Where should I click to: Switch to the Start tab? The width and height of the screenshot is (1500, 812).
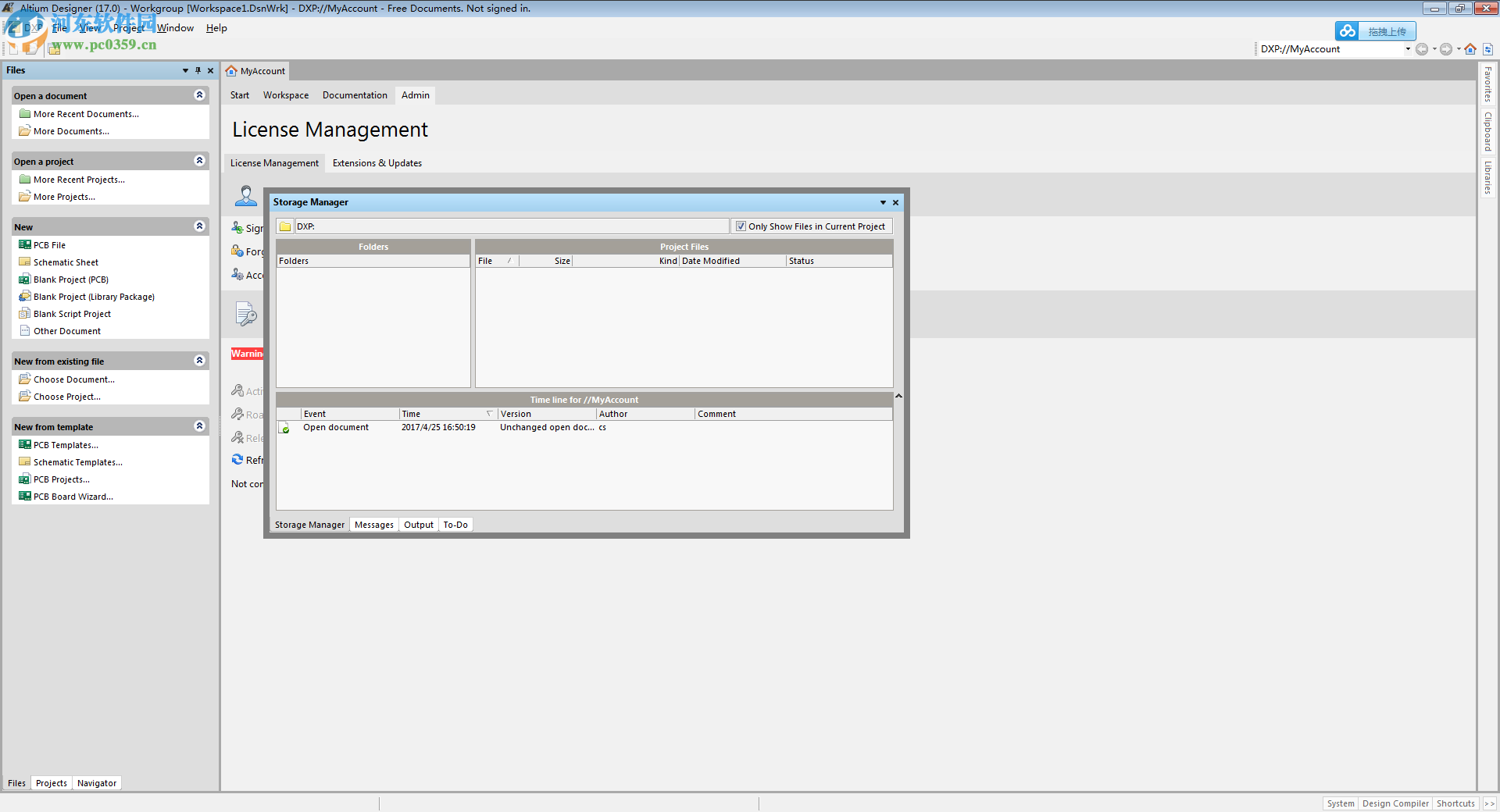[240, 95]
